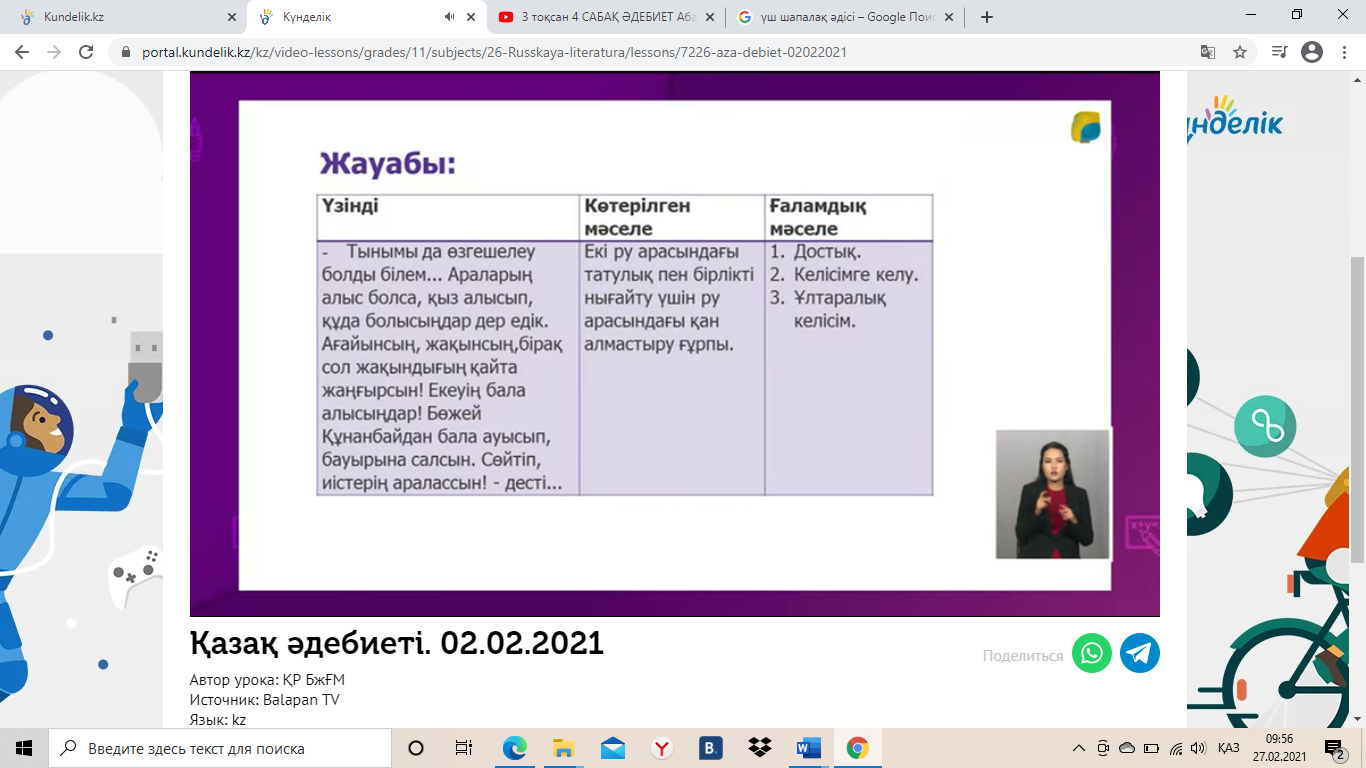Share the lesson via WhatsApp
This screenshot has width=1366, height=768.
click(1092, 653)
